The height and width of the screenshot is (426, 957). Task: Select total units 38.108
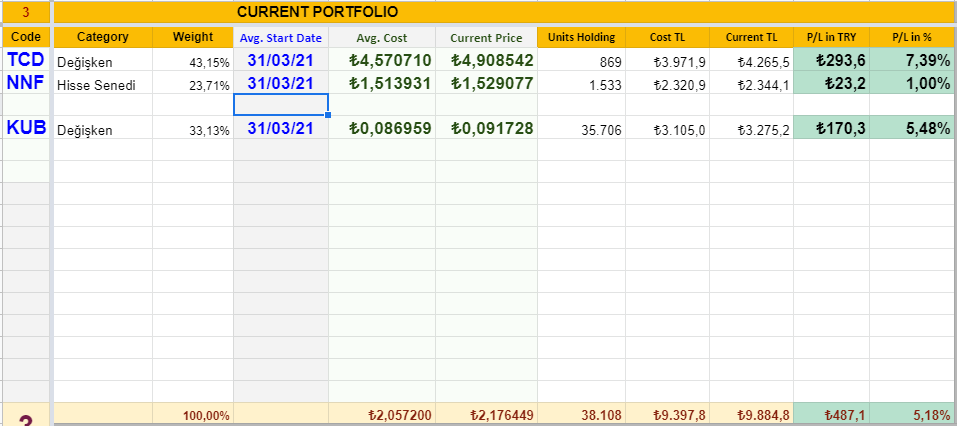pyautogui.click(x=581, y=414)
